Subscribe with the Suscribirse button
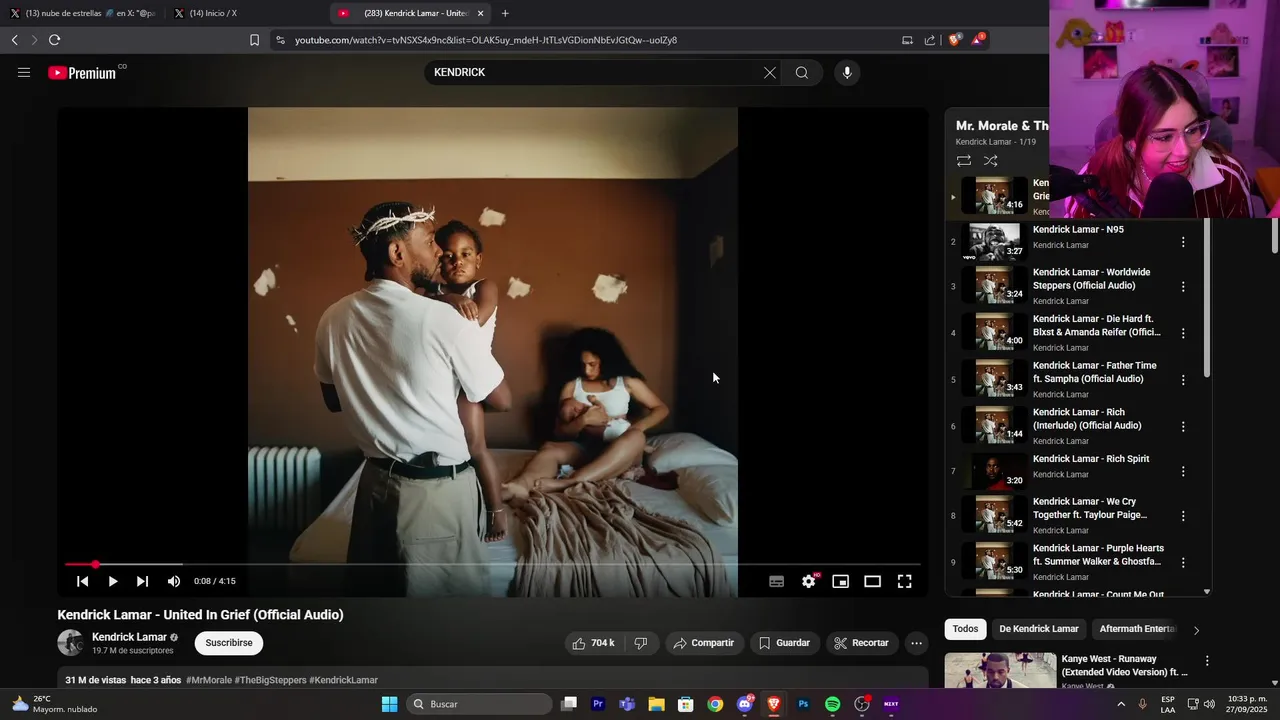Screen dimensions: 1280x720 [229, 643]
